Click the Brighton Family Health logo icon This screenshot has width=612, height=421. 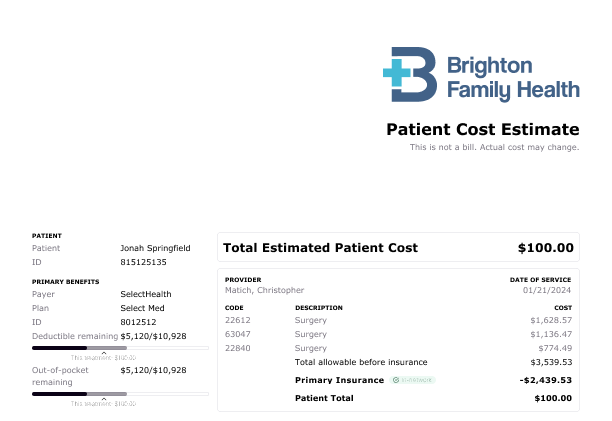[x=410, y=75]
